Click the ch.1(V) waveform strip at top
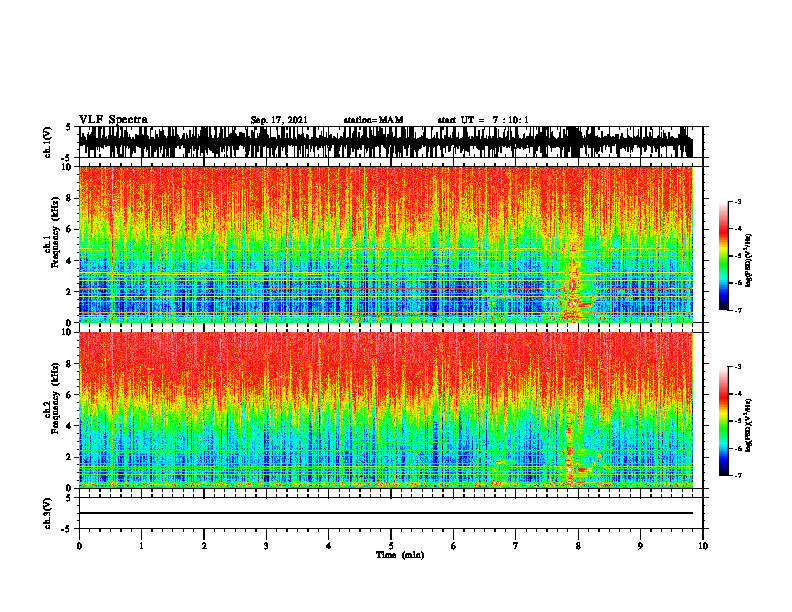This screenshot has width=792, height=612. pos(386,142)
